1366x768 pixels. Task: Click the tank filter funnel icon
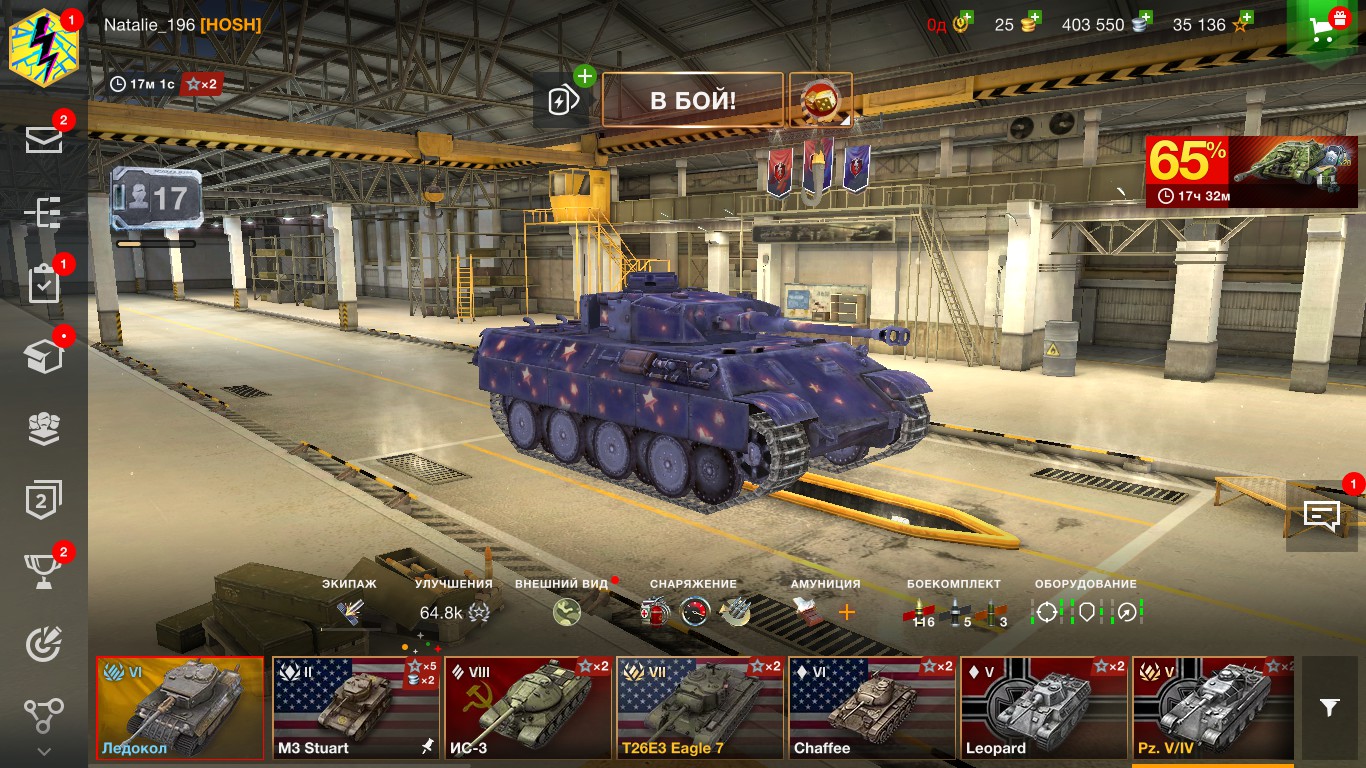pos(1329,708)
